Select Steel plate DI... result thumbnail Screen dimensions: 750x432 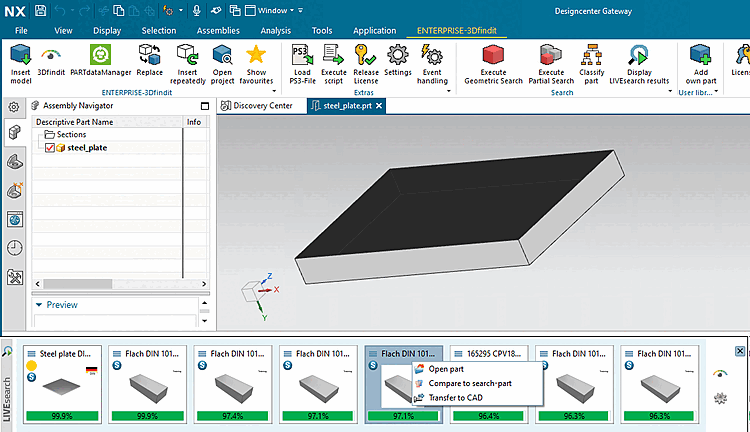coord(62,384)
